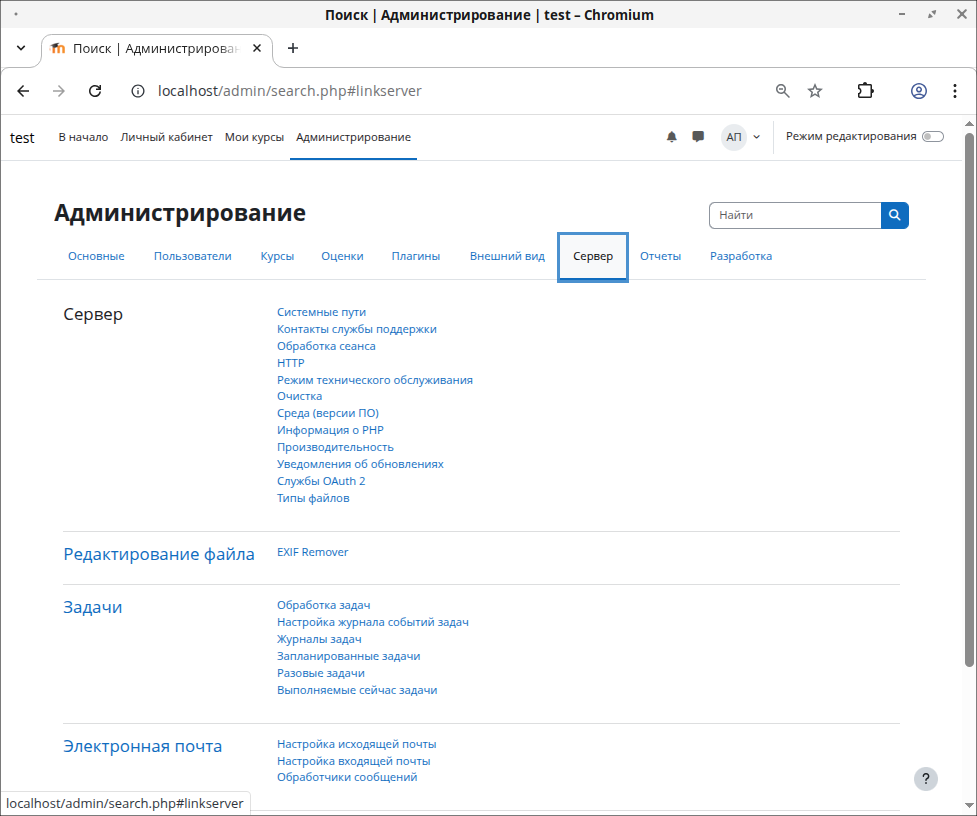The width and height of the screenshot is (977, 816).
Task: Open the Системные пути link
Action: 321,312
